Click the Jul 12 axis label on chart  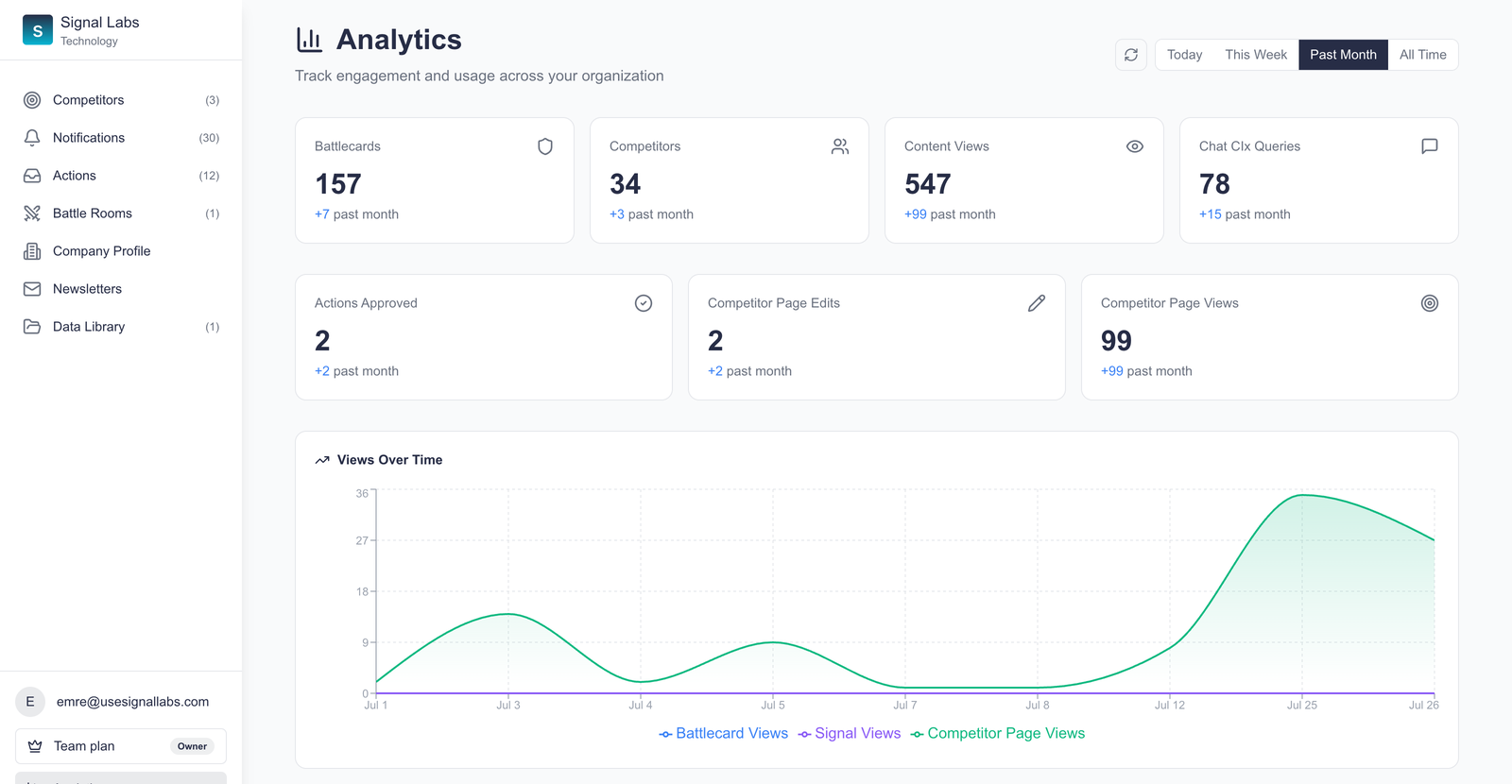[x=1169, y=706]
